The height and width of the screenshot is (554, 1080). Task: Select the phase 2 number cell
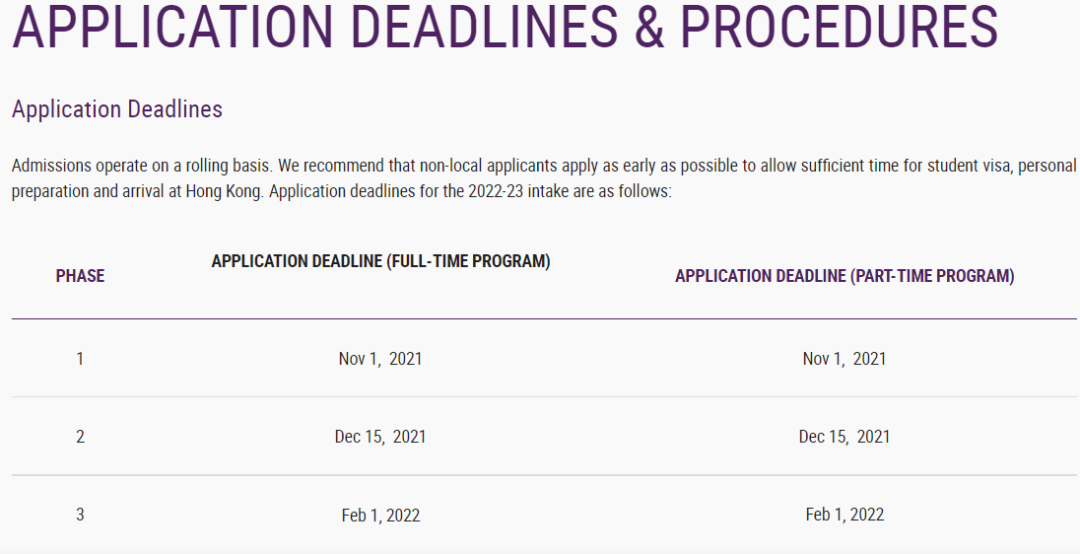tap(80, 436)
